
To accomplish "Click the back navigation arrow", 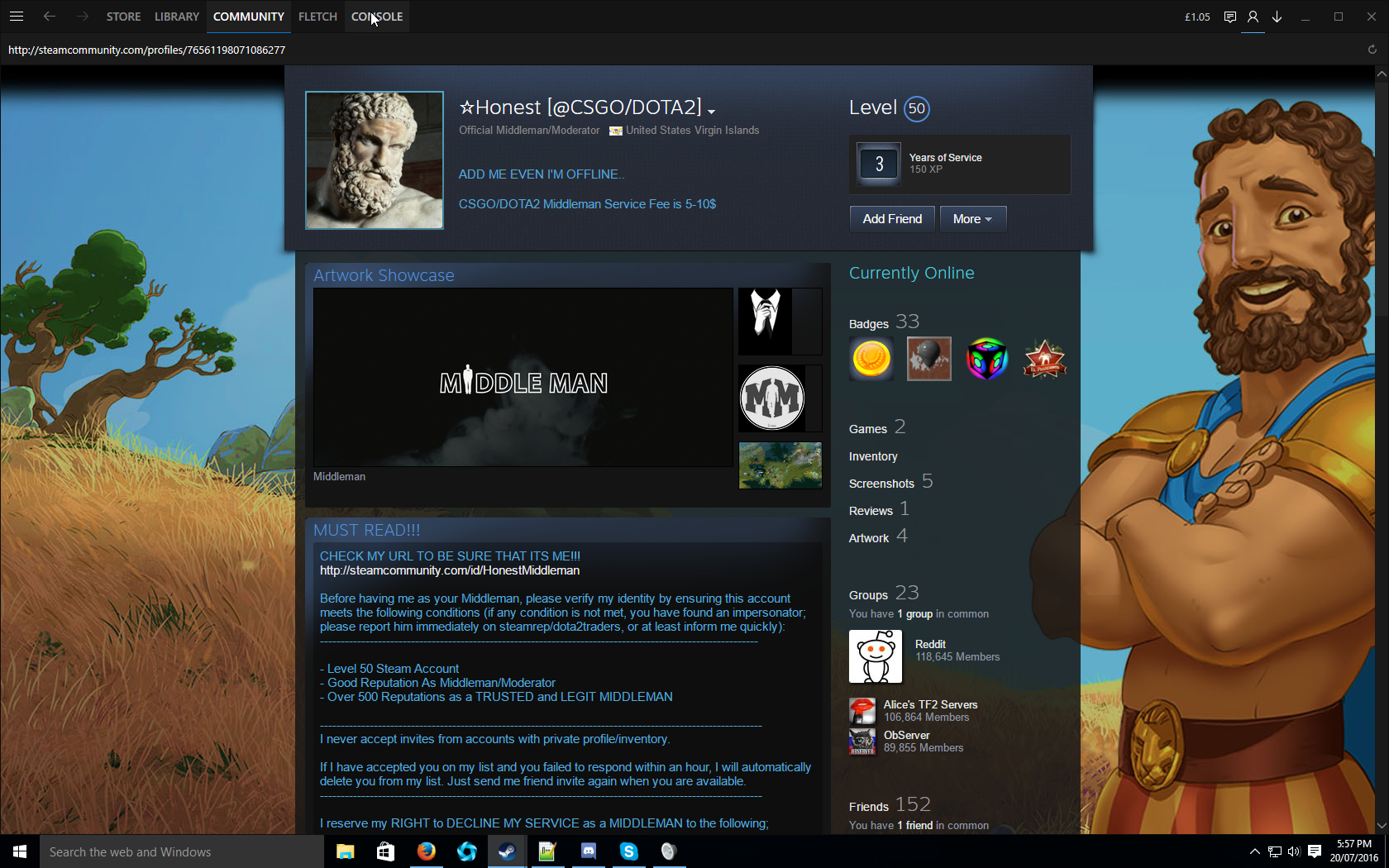I will point(50,17).
